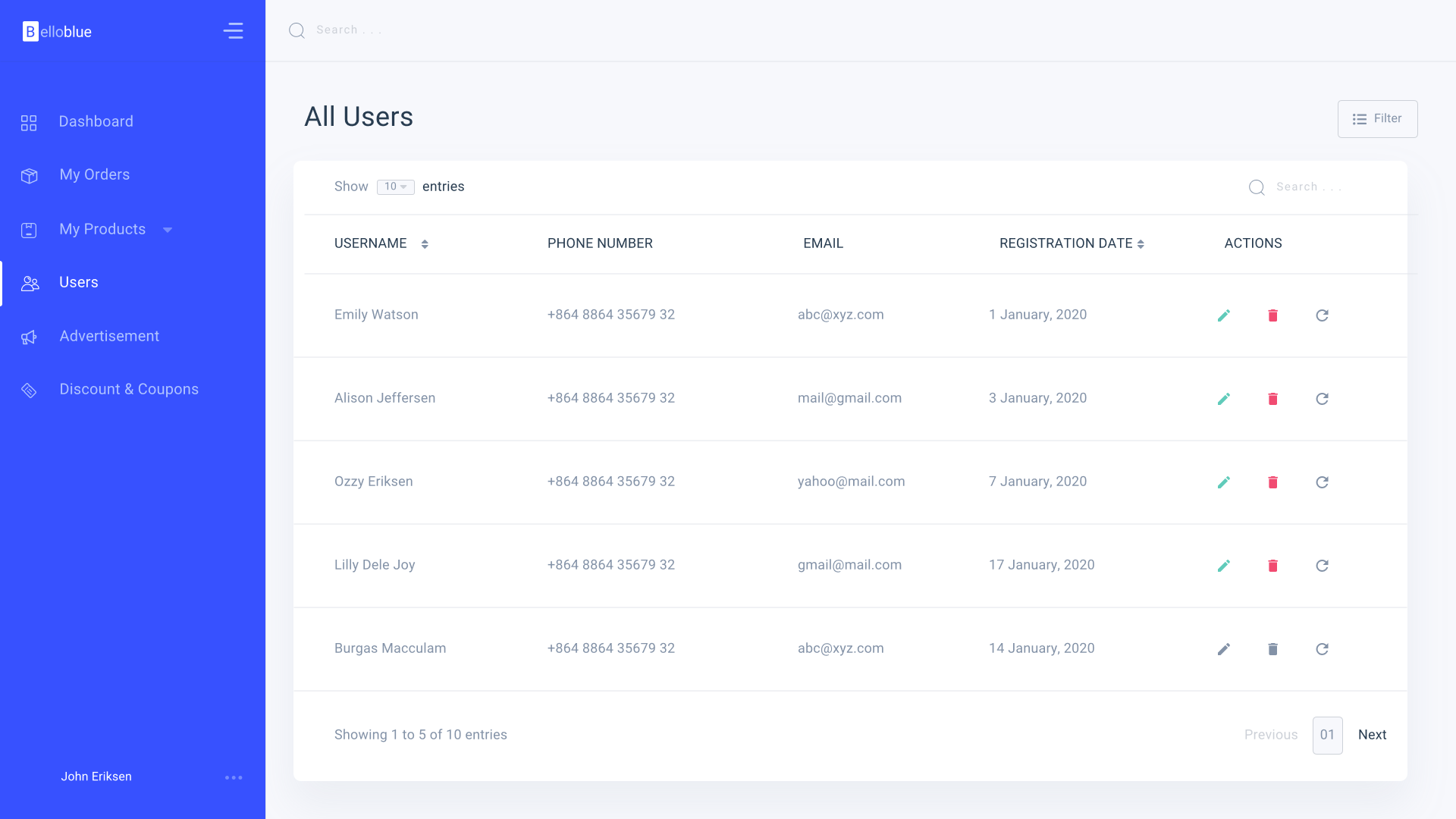Click email mail@gmail.com

pyautogui.click(x=849, y=398)
